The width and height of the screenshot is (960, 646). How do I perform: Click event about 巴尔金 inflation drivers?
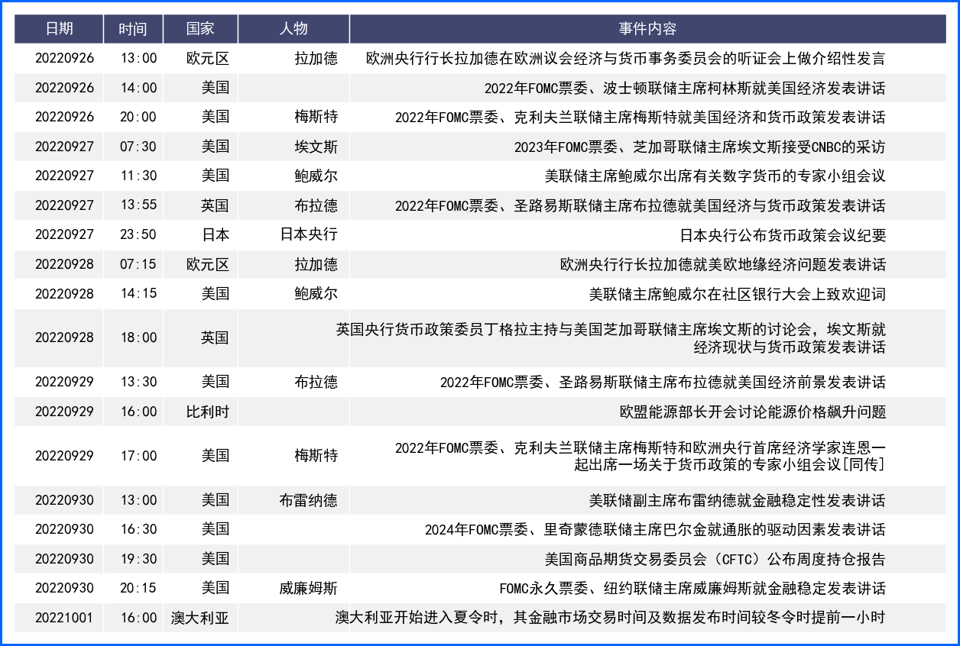[655, 530]
